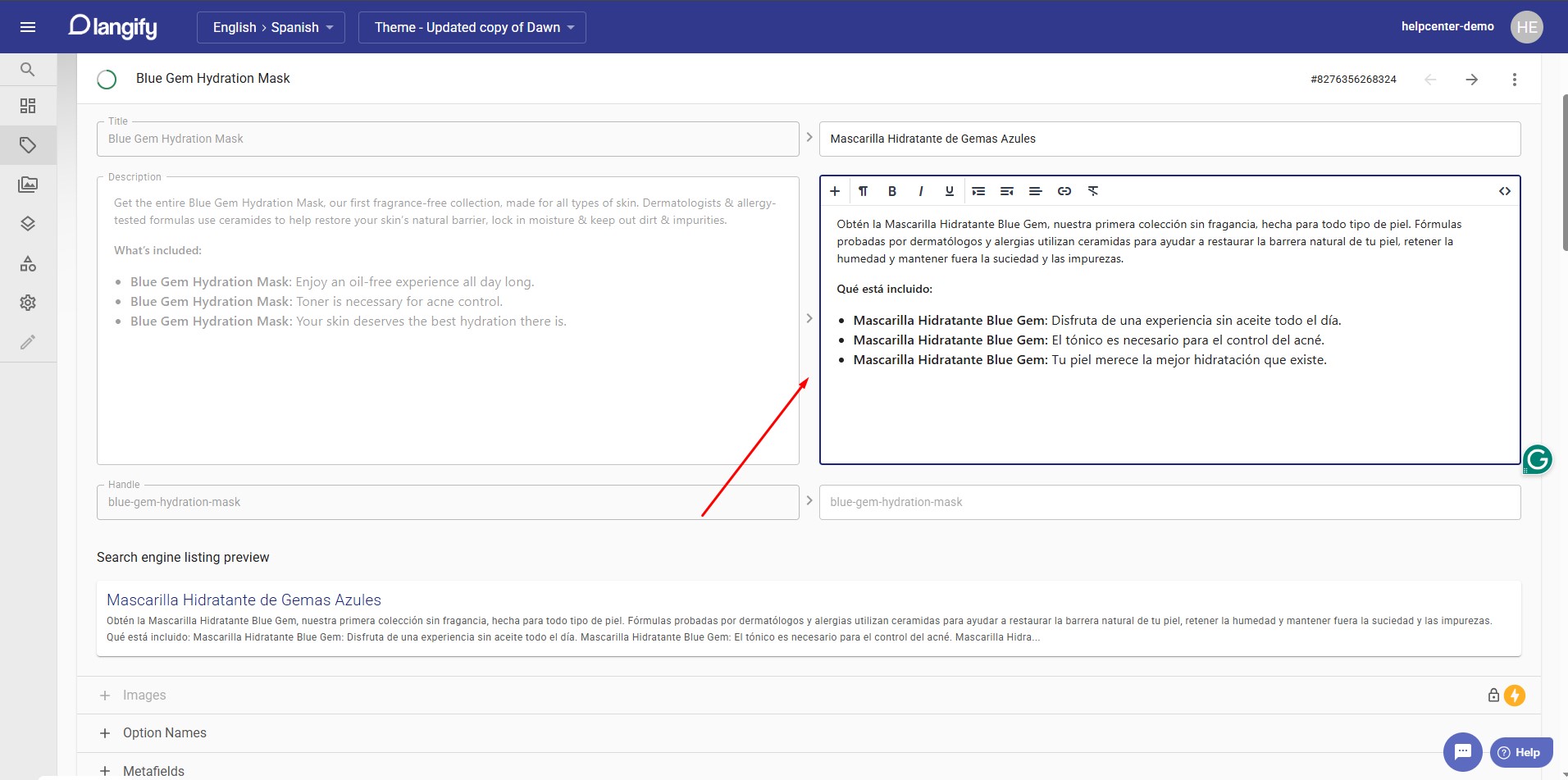Open the HE account avatar menu
1568x780 pixels.
tap(1526, 26)
